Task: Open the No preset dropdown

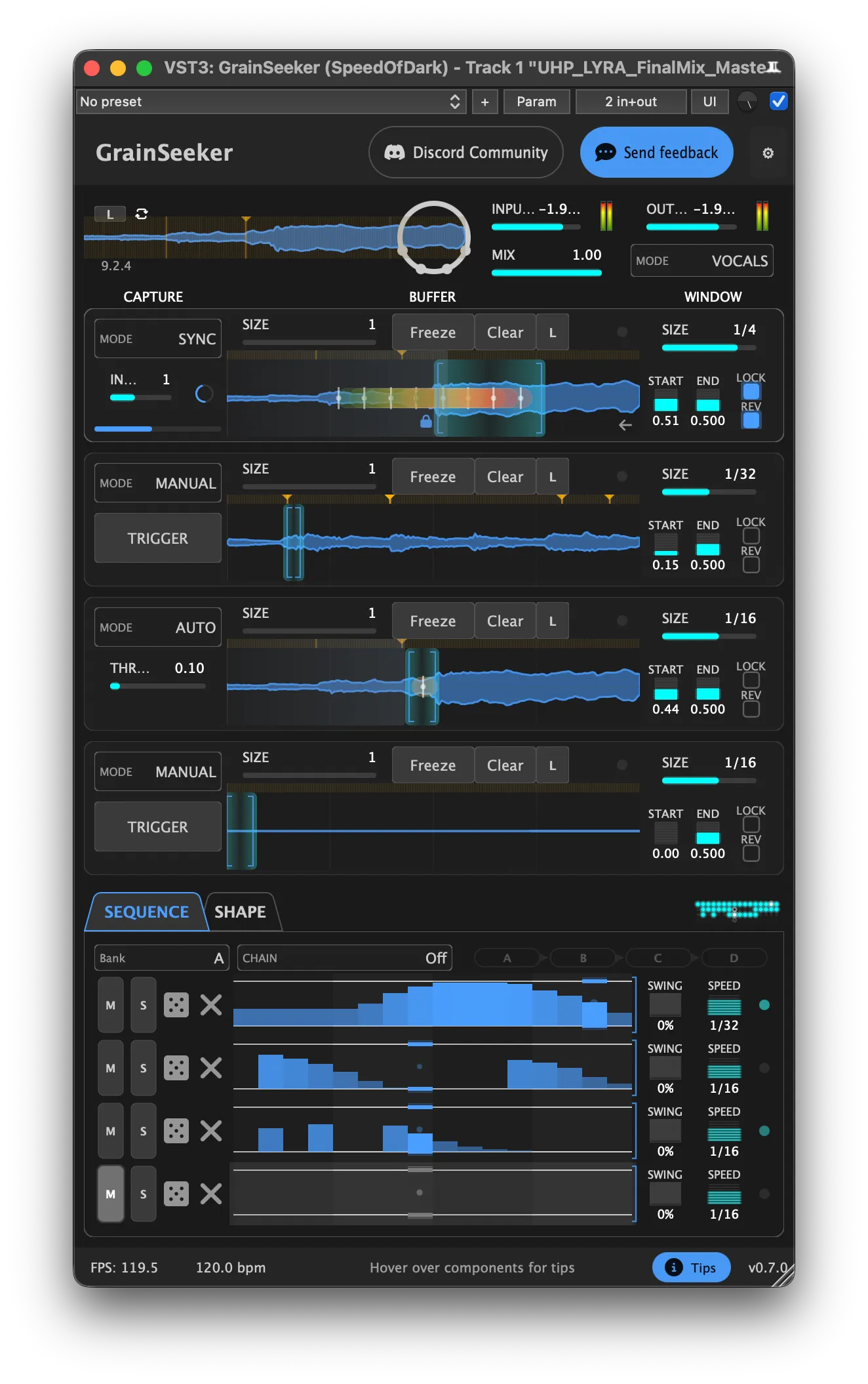Action: 271,102
